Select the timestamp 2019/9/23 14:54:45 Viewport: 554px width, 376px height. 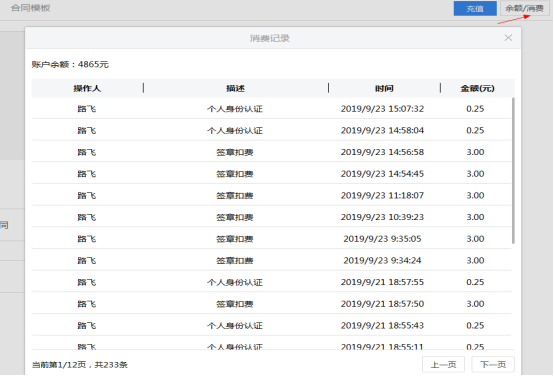(x=382, y=174)
